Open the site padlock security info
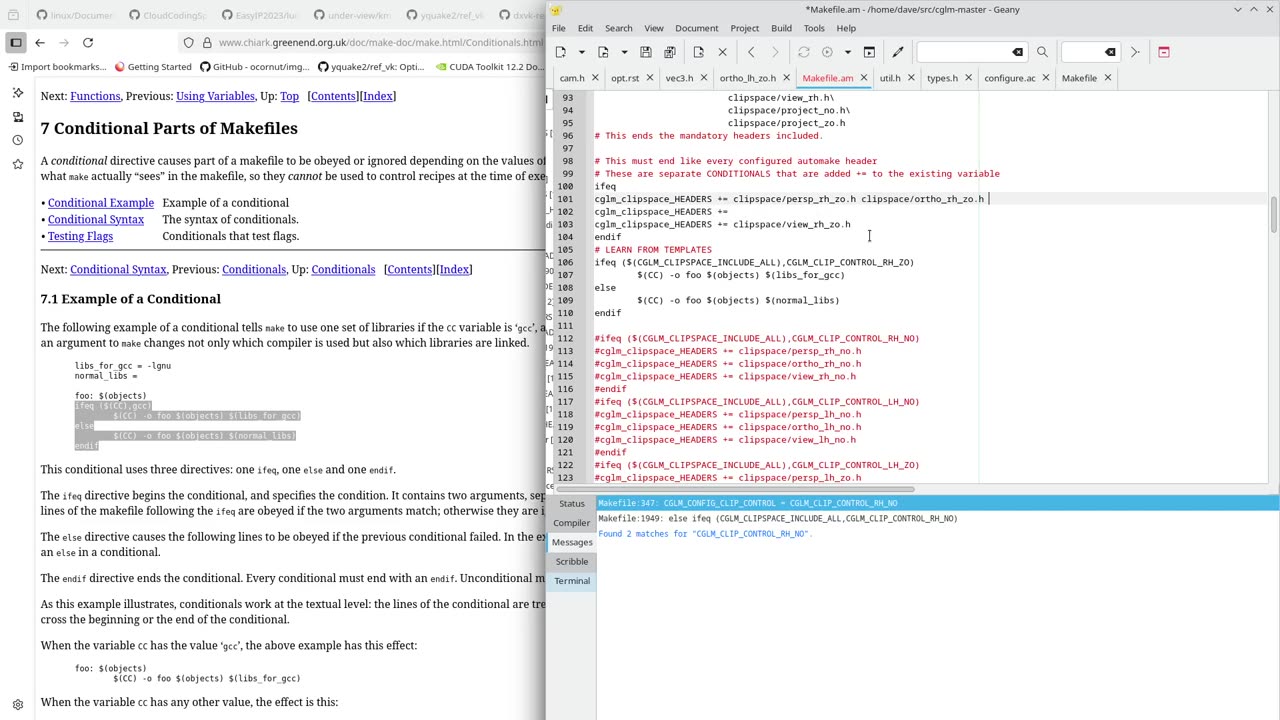 207,43
